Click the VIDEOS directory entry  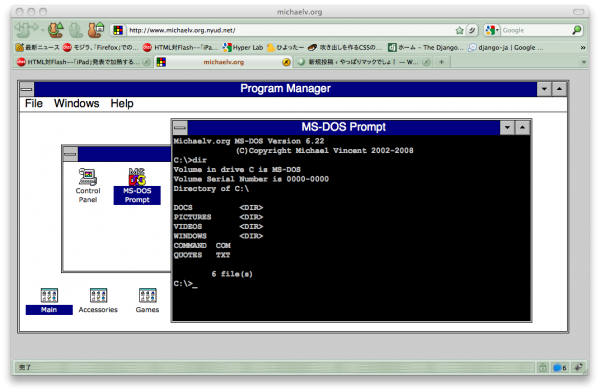pyautogui.click(x=218, y=227)
